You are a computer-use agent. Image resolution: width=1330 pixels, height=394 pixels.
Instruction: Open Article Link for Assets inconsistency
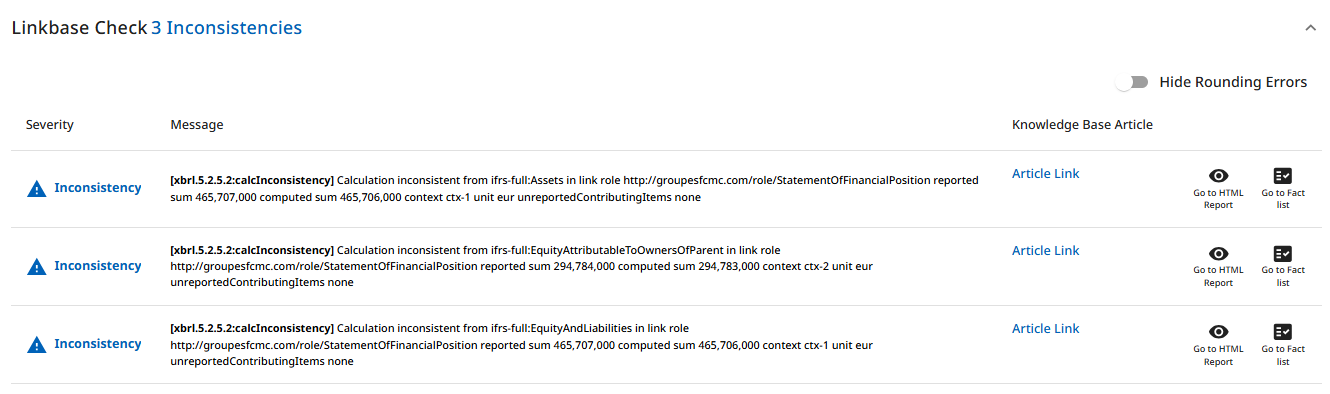(x=1045, y=173)
